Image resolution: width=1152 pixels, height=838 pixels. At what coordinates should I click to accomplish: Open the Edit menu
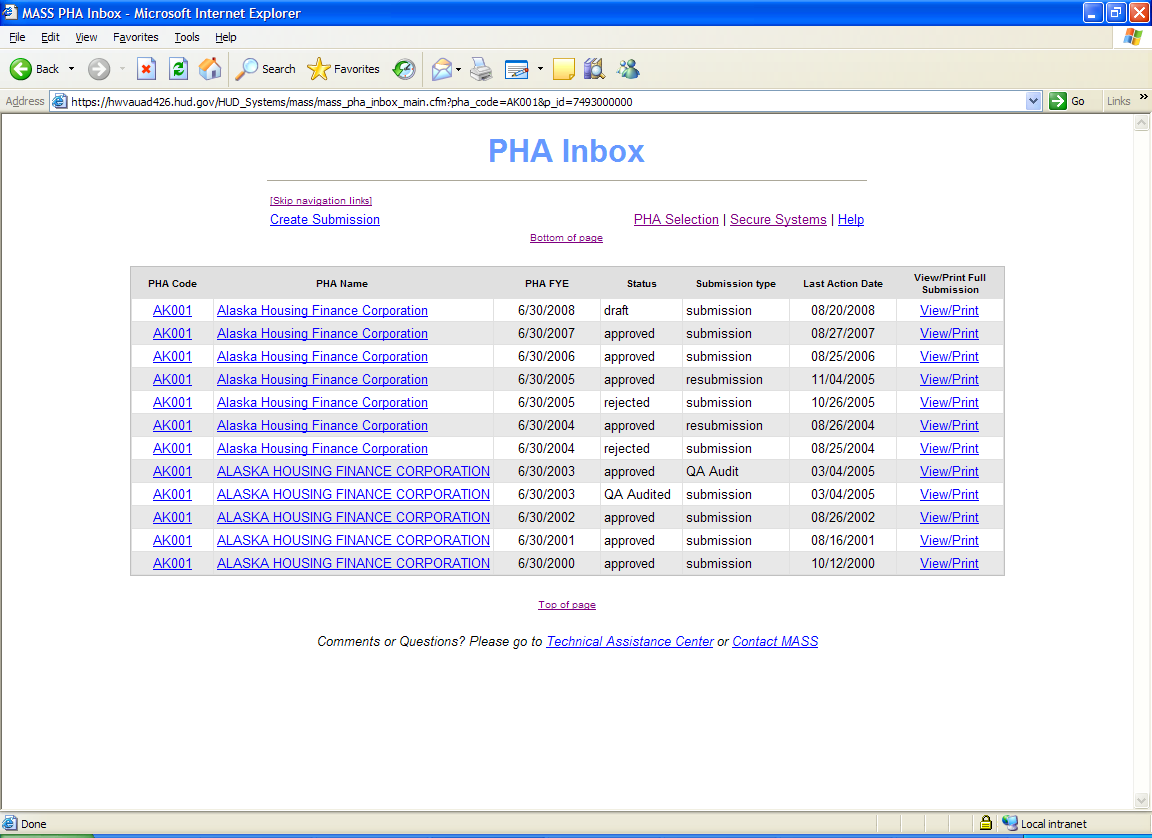50,37
